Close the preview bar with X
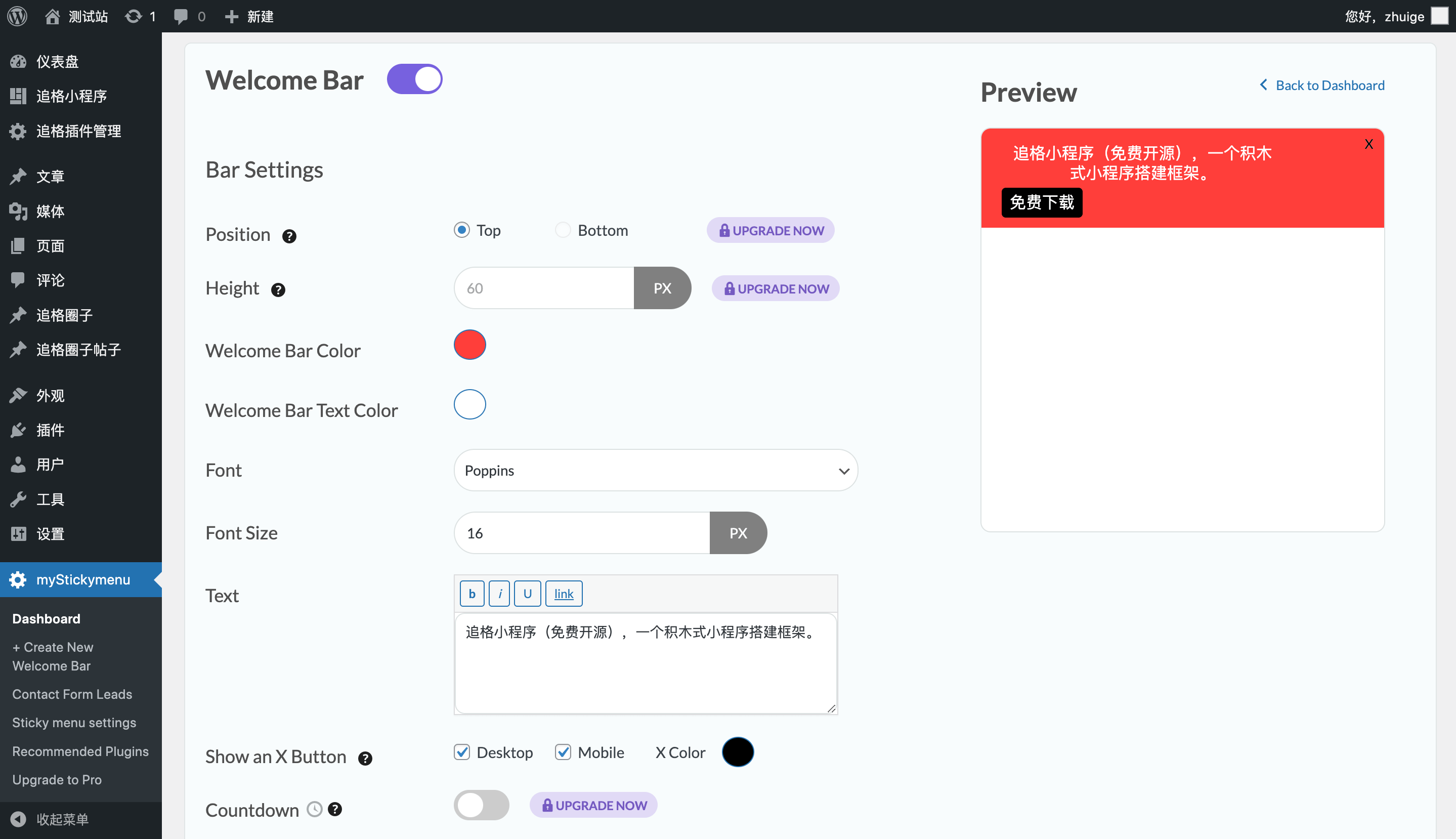The image size is (1456, 839). tap(1369, 144)
